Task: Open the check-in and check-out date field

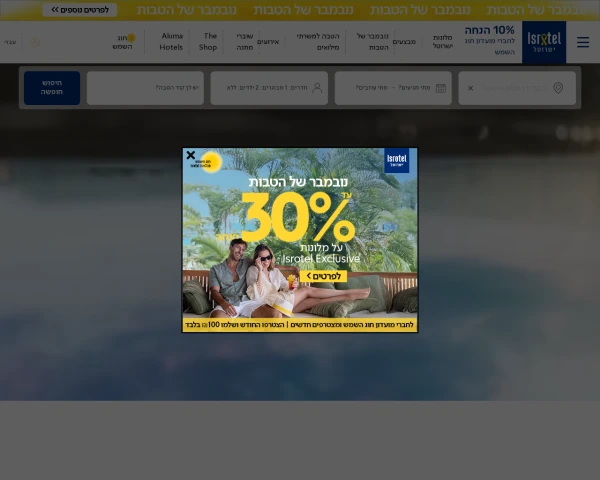Action: pyautogui.click(x=393, y=88)
